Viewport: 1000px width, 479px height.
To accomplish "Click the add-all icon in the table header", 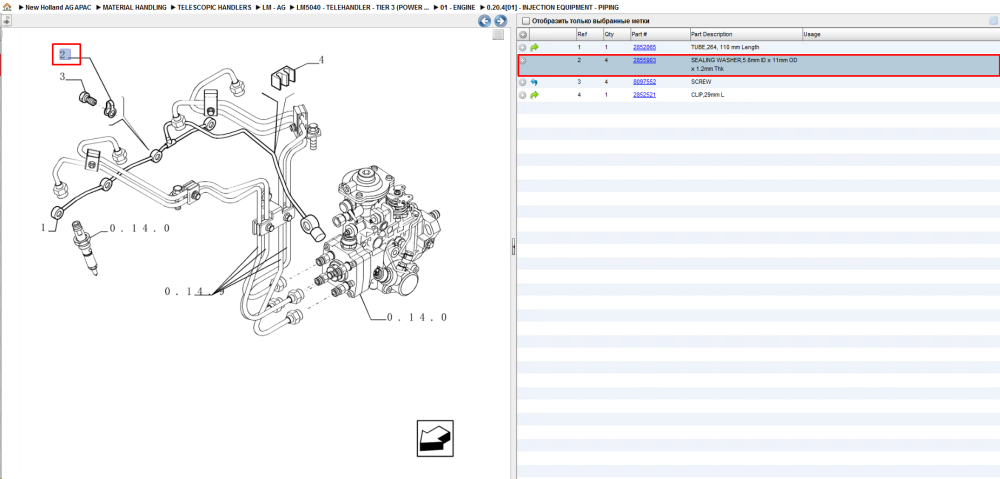I will coord(522,34).
